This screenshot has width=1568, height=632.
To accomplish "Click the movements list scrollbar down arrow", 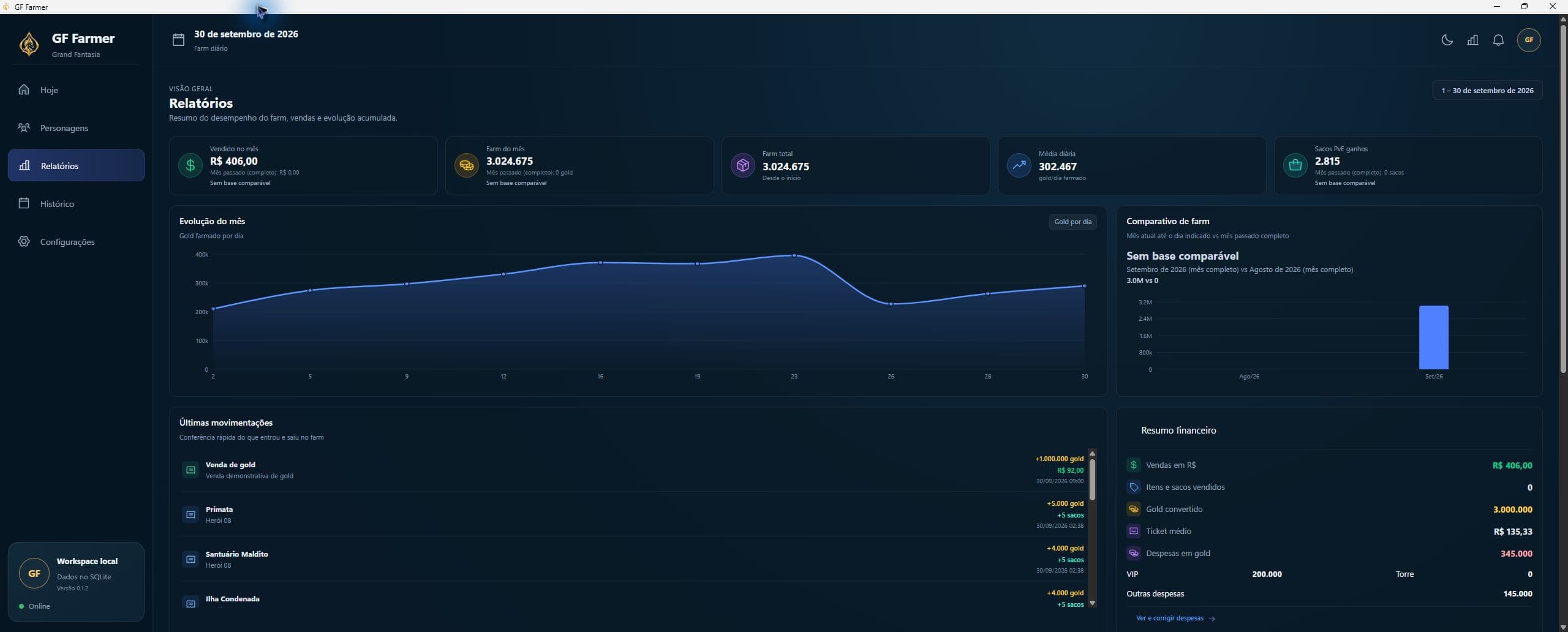I will (1092, 603).
